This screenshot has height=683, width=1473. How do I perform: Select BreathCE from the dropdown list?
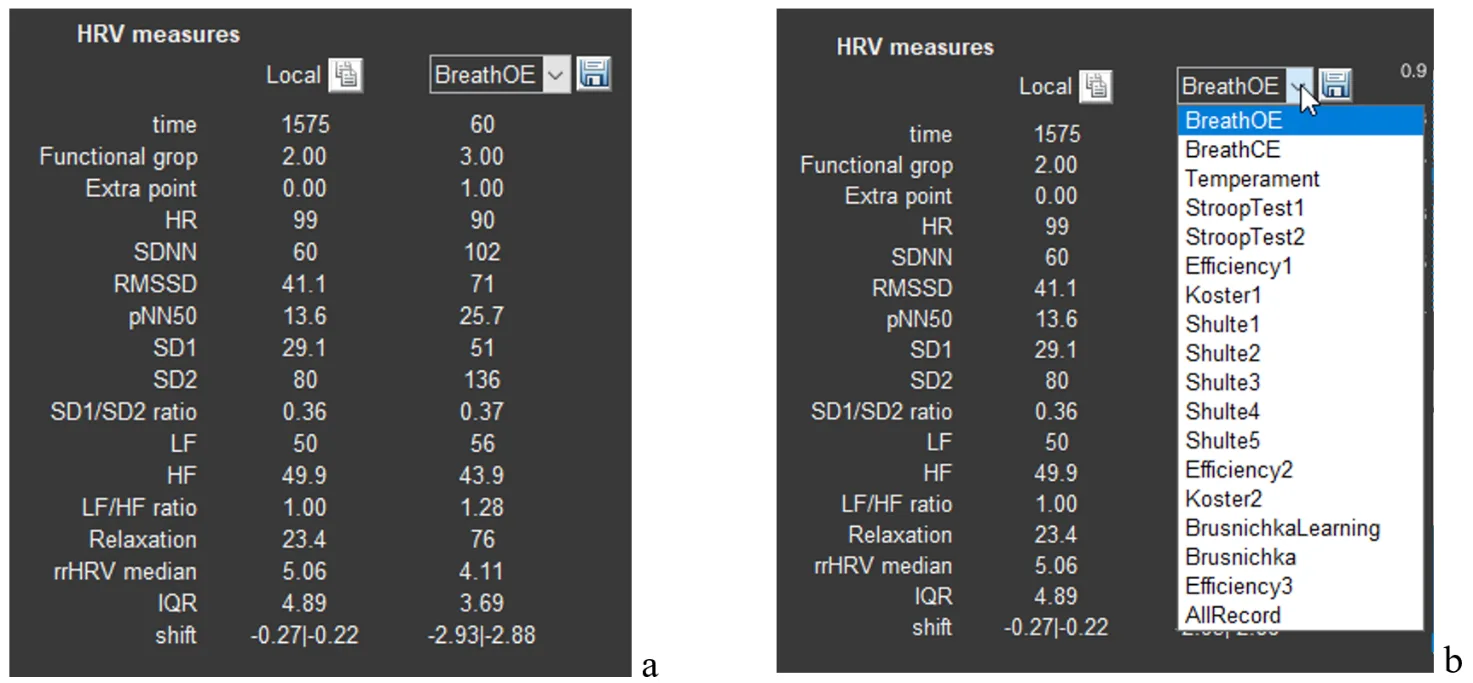tap(1232, 150)
